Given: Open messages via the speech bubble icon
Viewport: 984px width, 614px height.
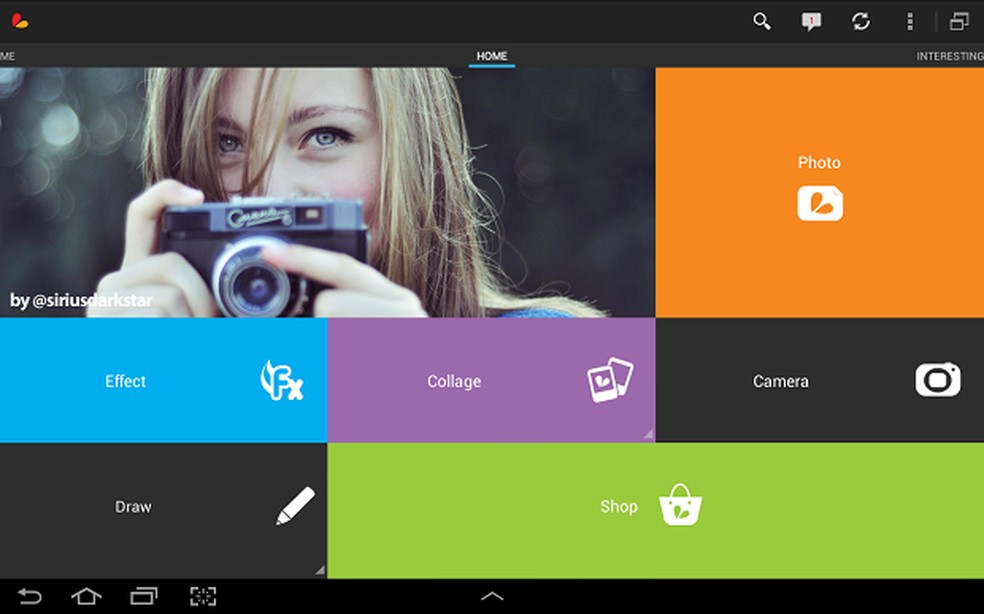Looking at the screenshot, I should (811, 21).
